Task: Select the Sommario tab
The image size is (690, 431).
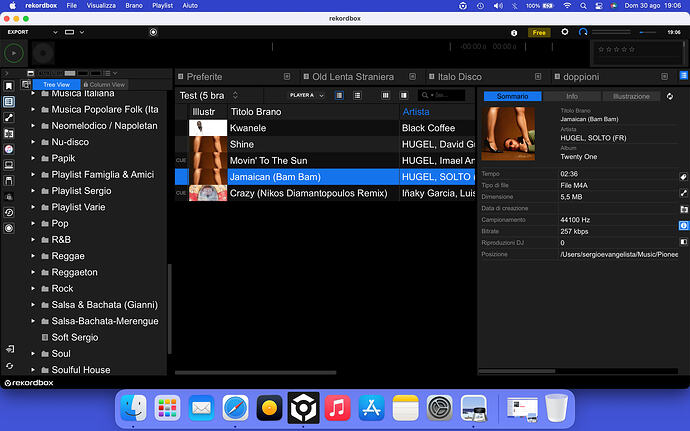Action: point(513,96)
